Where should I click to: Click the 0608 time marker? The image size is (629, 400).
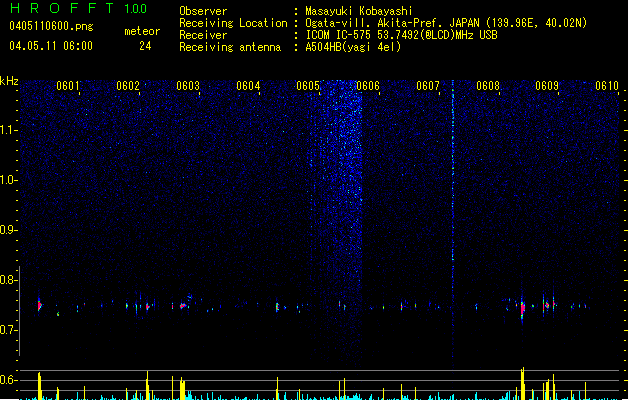coord(488,86)
